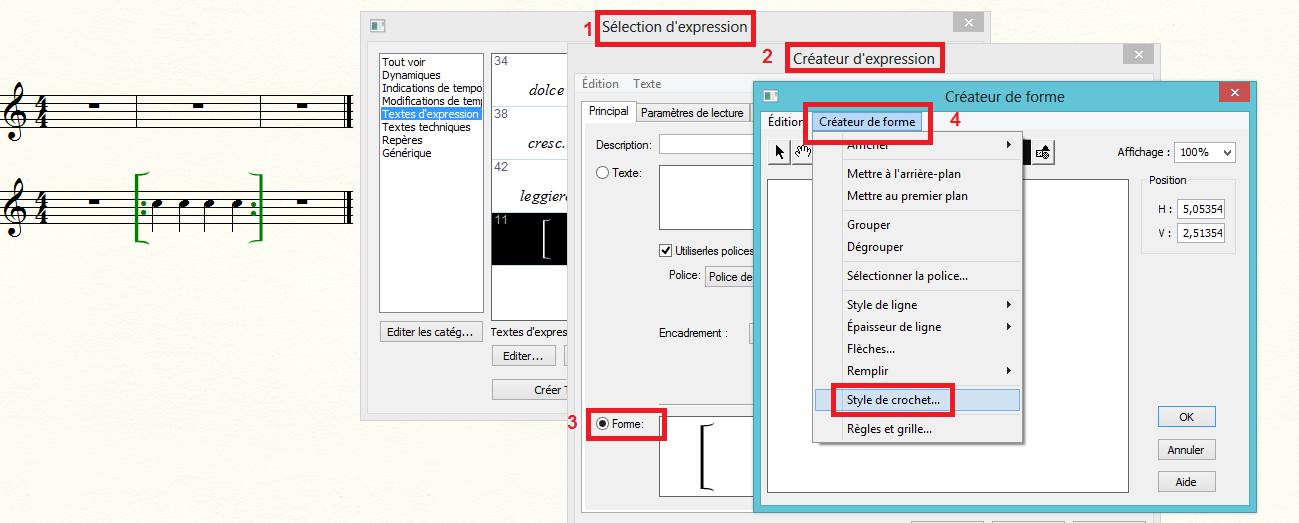
Task: Click the H position input field
Action: [x=1201, y=210]
